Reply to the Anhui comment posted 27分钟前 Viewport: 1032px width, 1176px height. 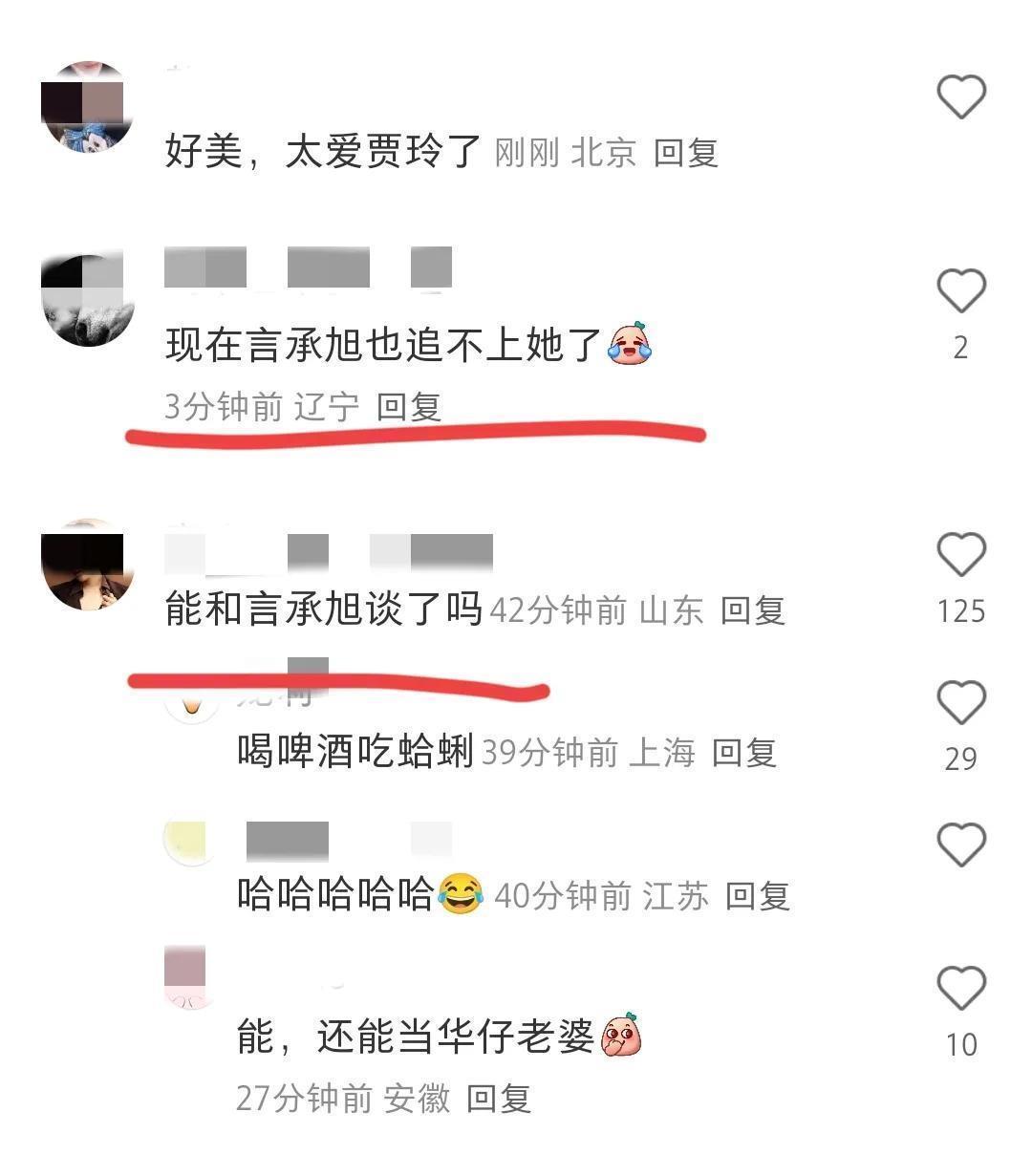point(499,1099)
